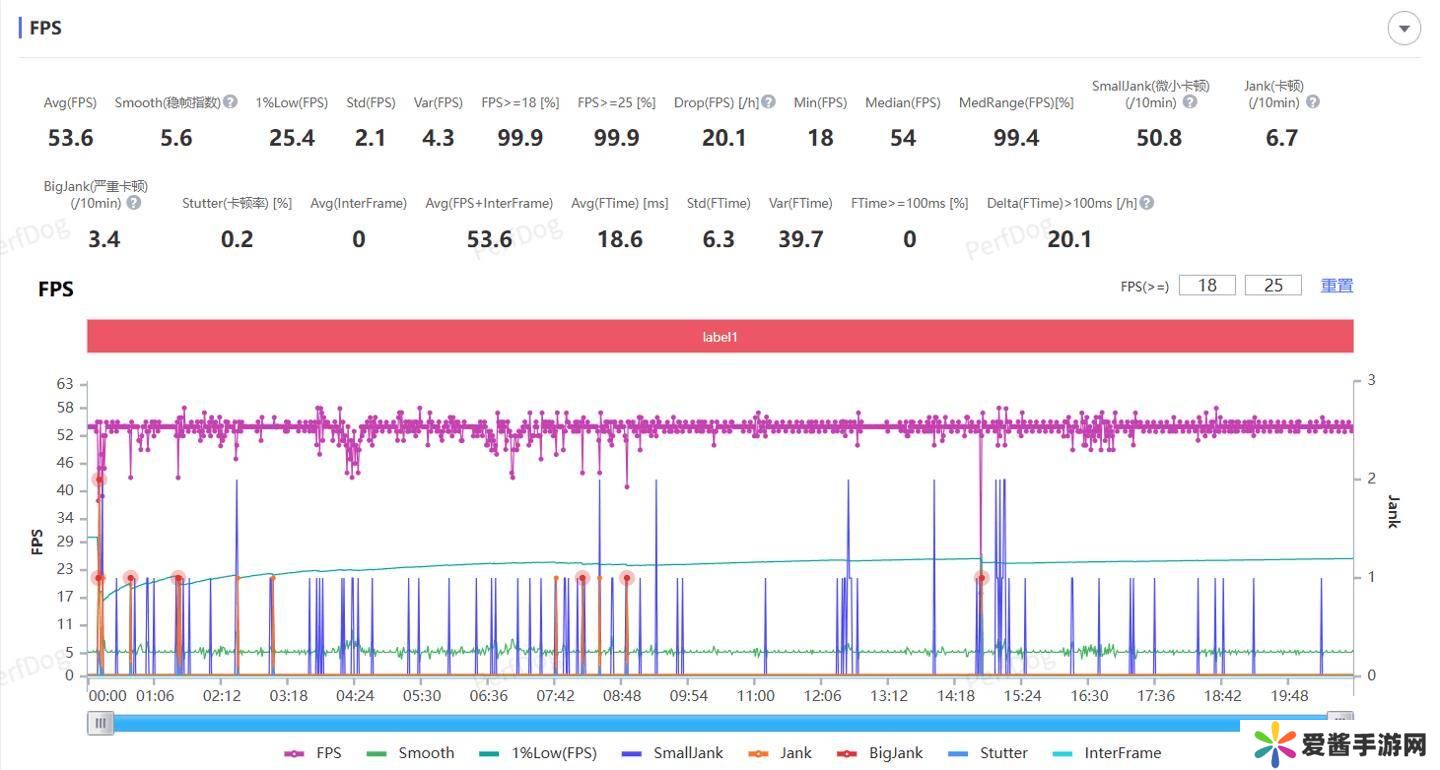1440x770 pixels.
Task: Click the Delta(FTime)>100ms help icon
Action: pos(1147,203)
